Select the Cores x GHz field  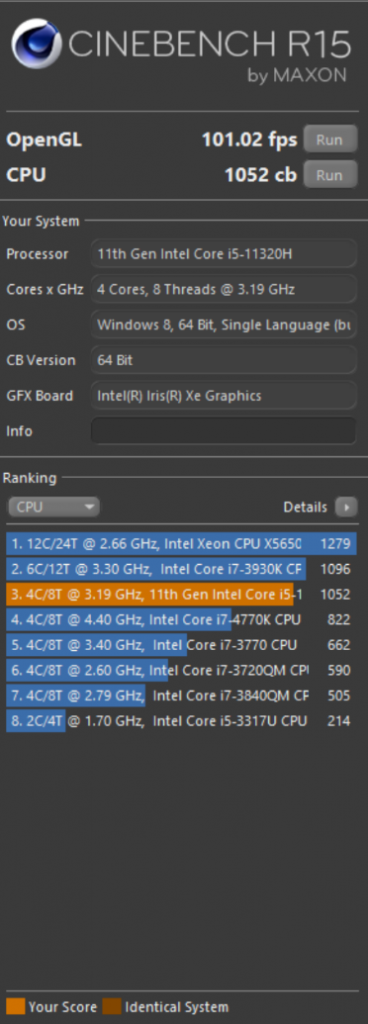click(x=224, y=289)
